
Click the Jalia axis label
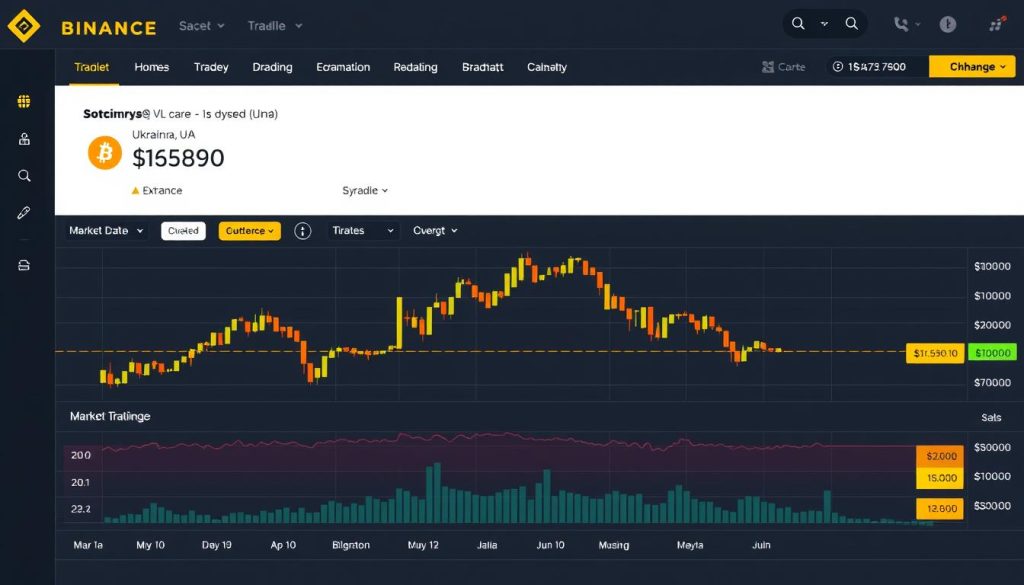(x=487, y=545)
